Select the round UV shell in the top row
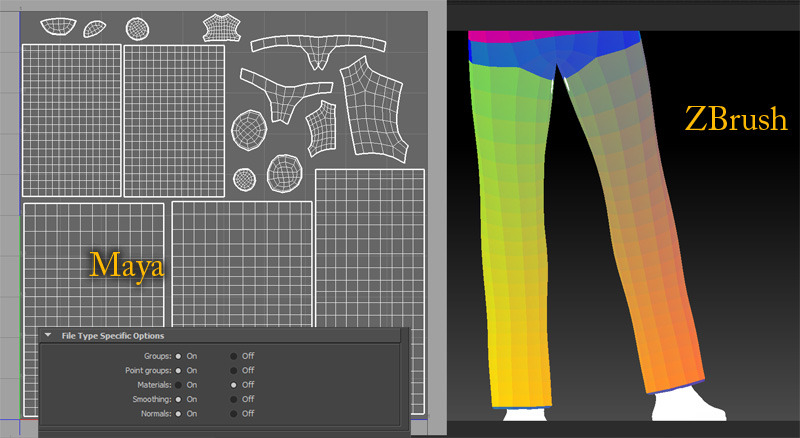Screen dimensions: 800x438 coord(137,29)
